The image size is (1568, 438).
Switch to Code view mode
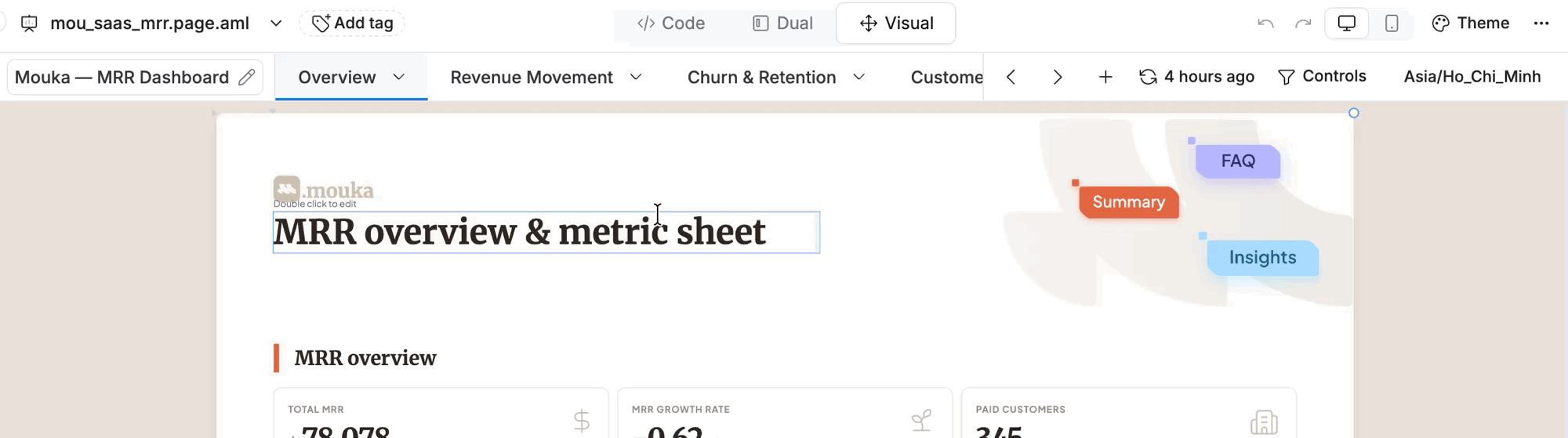pyautogui.click(x=671, y=24)
